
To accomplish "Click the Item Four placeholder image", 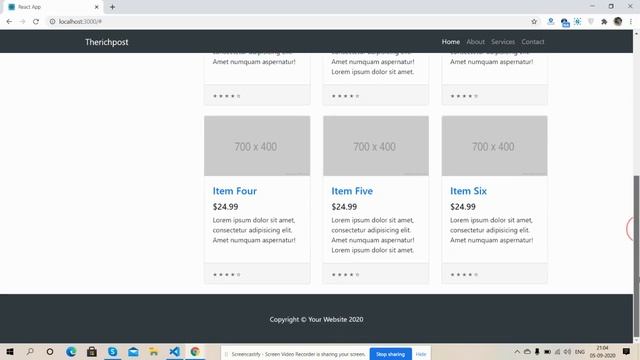I will 257,146.
